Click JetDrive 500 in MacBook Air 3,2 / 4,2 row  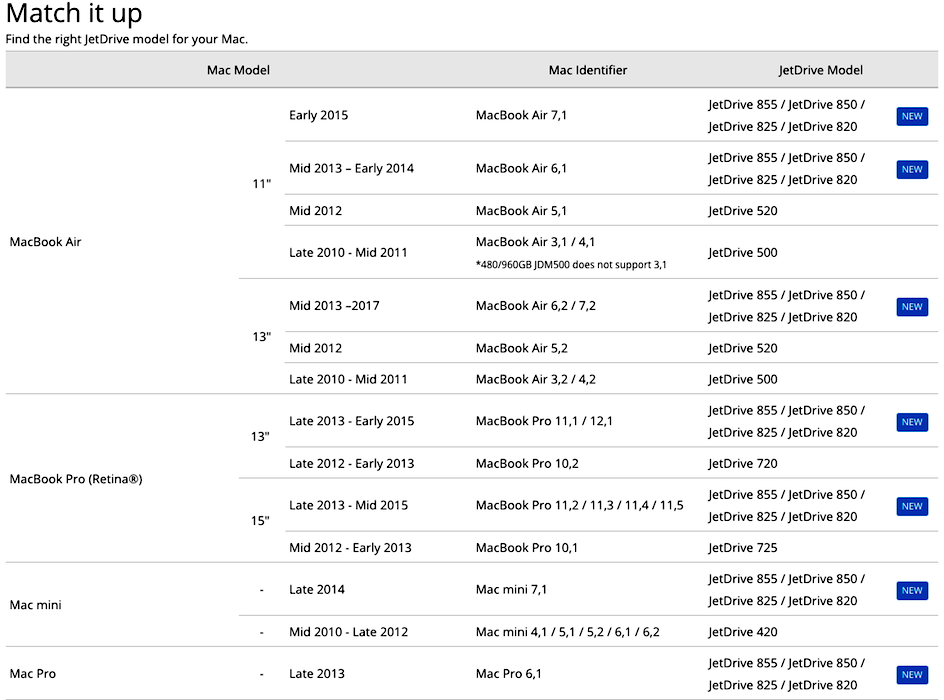742,379
